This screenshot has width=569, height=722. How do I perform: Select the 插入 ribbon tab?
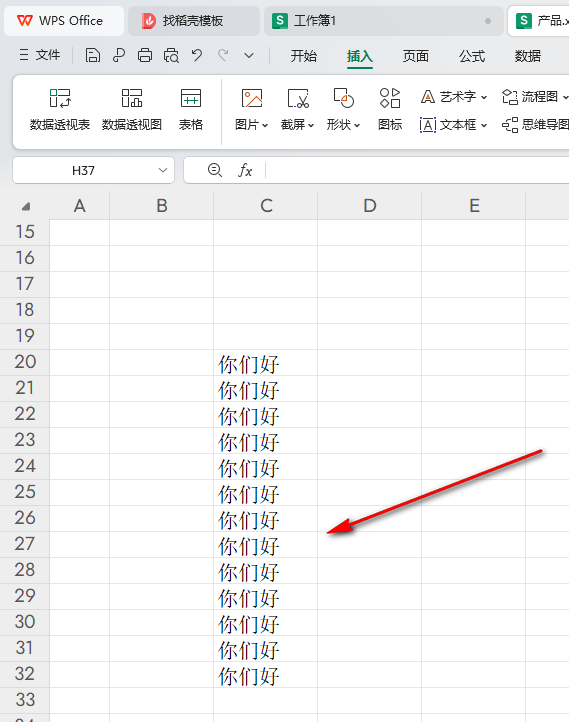(360, 56)
